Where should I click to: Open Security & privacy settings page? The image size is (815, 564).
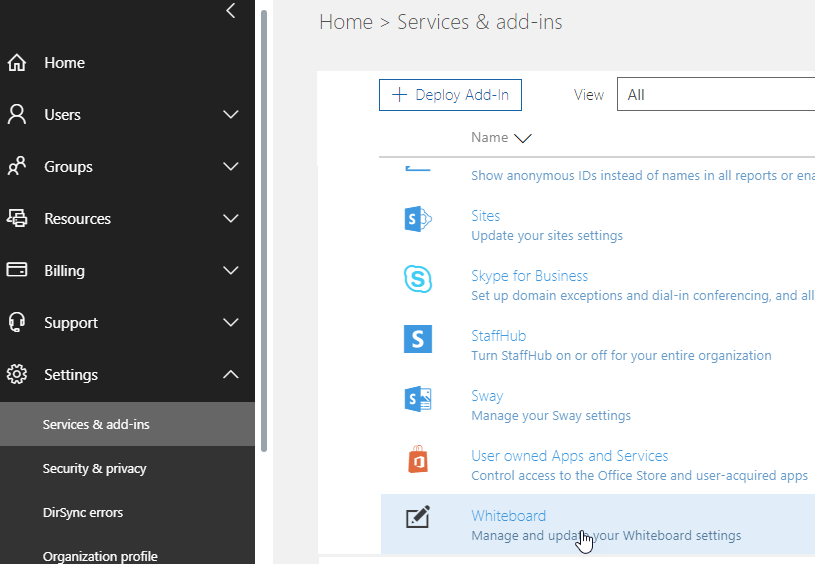pos(94,469)
